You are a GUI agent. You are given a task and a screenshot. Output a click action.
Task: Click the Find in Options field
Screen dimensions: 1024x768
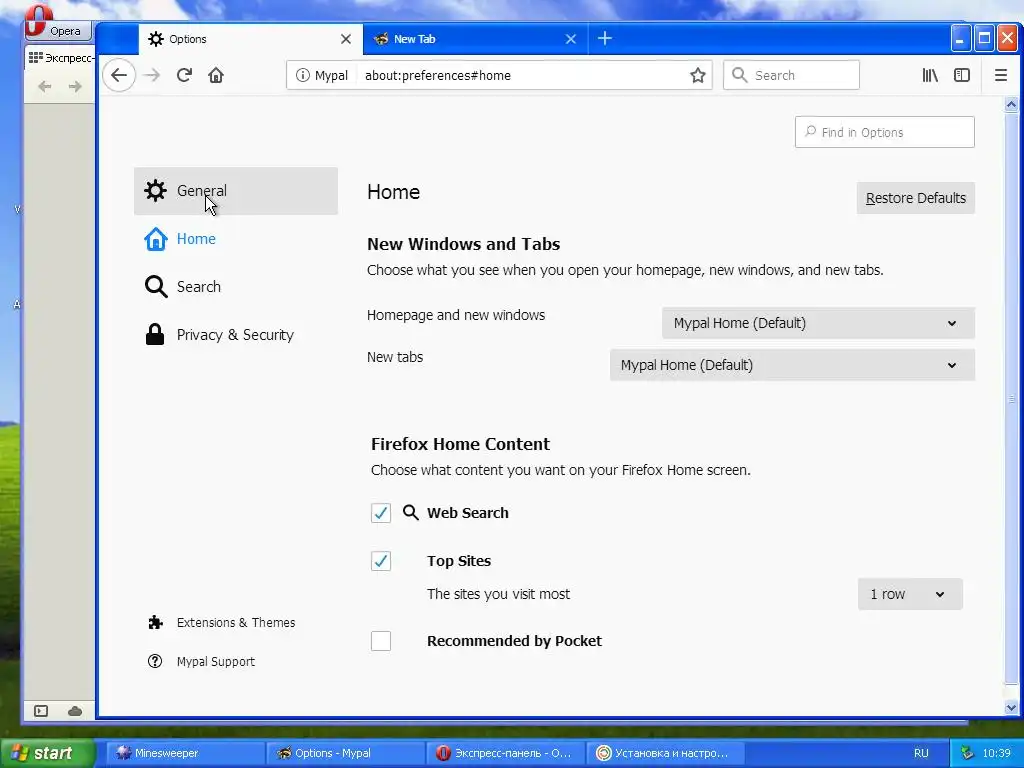pyautogui.click(x=884, y=132)
